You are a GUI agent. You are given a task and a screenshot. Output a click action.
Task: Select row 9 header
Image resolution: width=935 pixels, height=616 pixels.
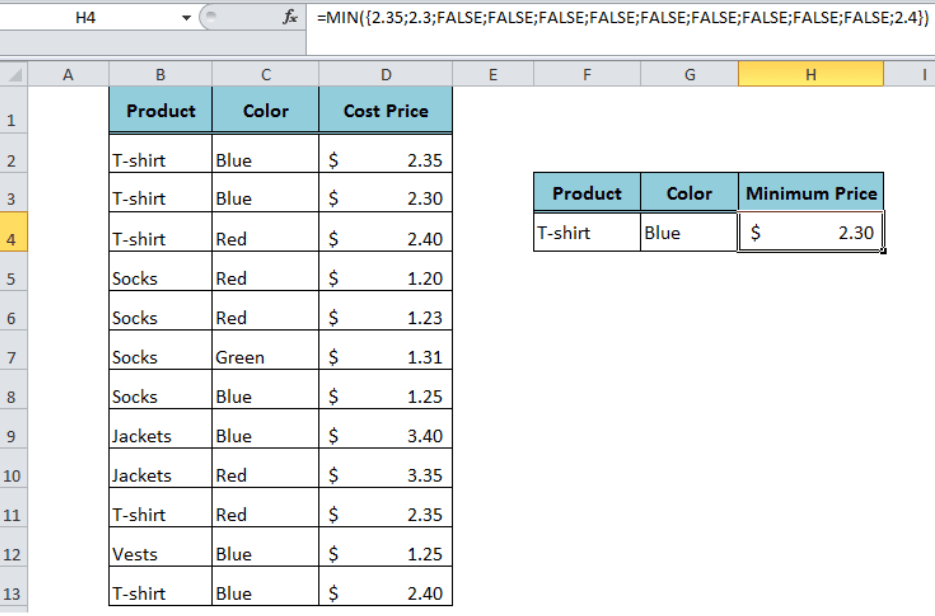click(x=13, y=429)
